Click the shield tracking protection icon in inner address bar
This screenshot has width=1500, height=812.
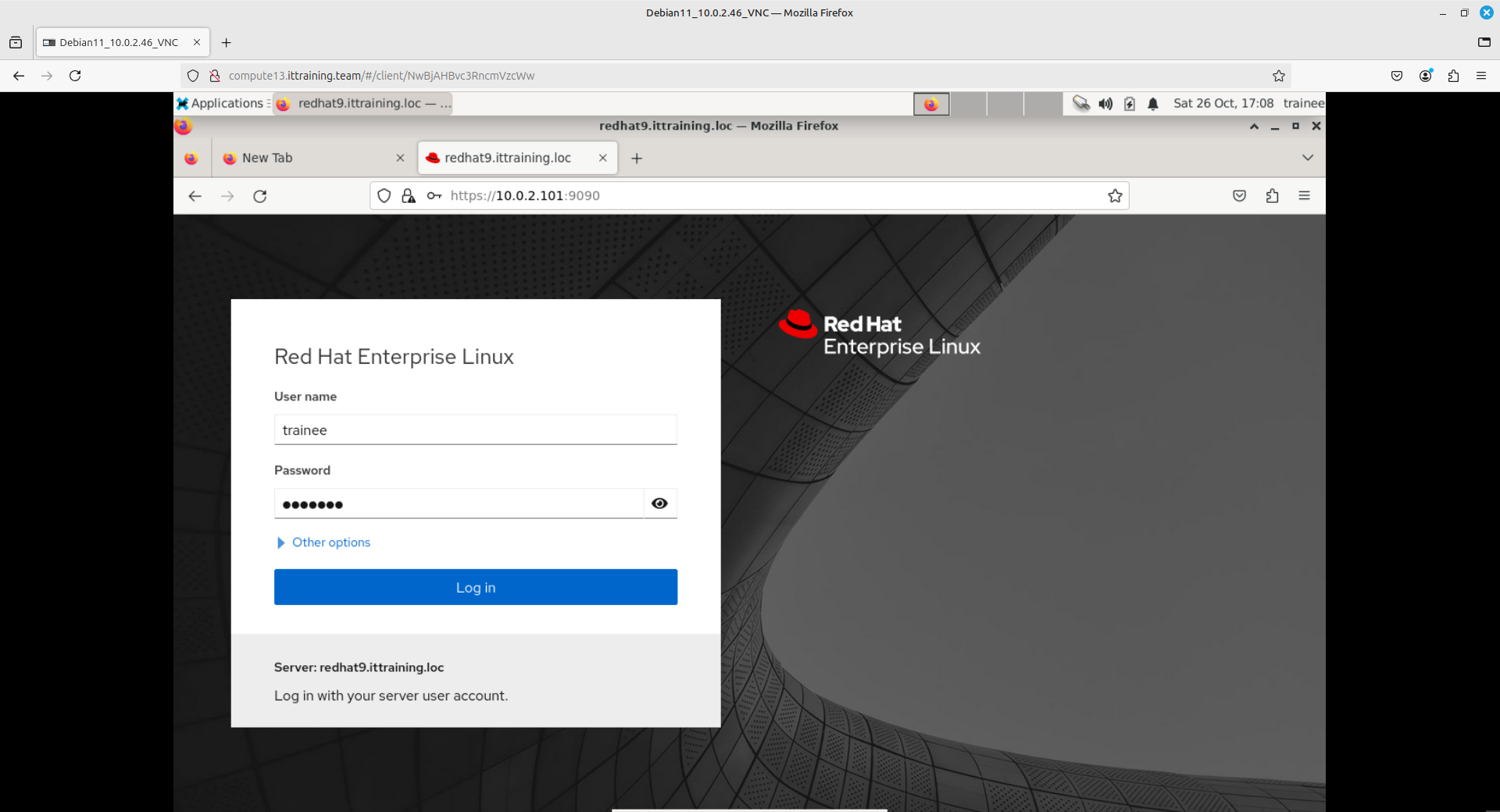pyautogui.click(x=384, y=196)
